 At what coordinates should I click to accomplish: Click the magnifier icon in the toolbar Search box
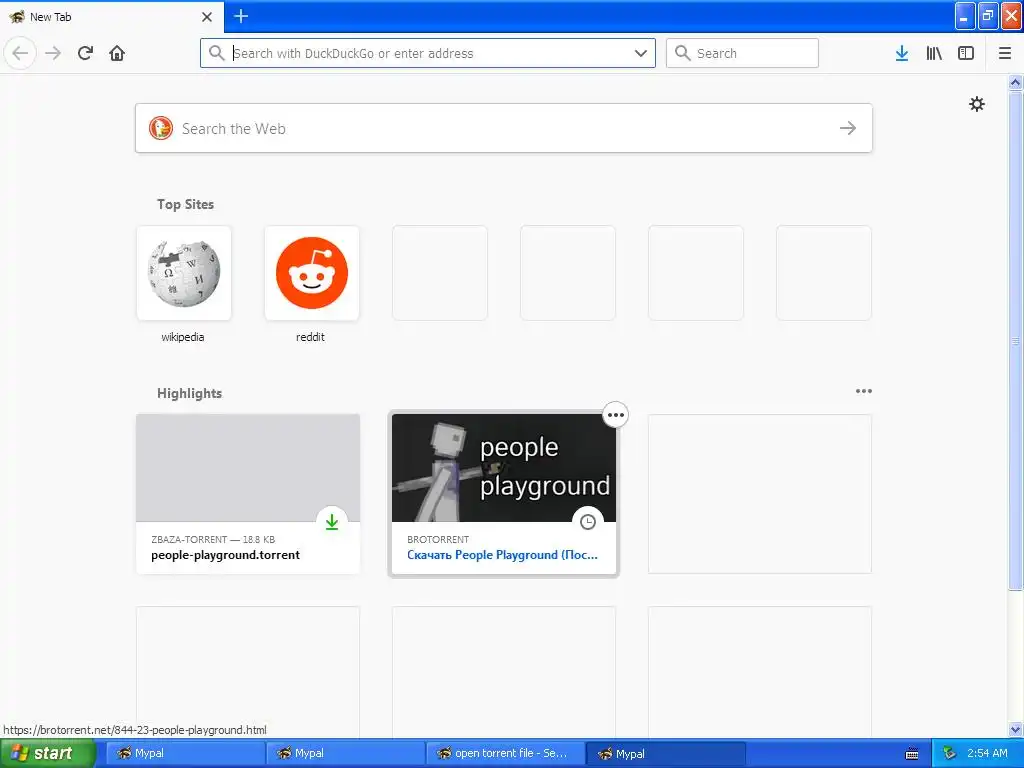coord(682,53)
